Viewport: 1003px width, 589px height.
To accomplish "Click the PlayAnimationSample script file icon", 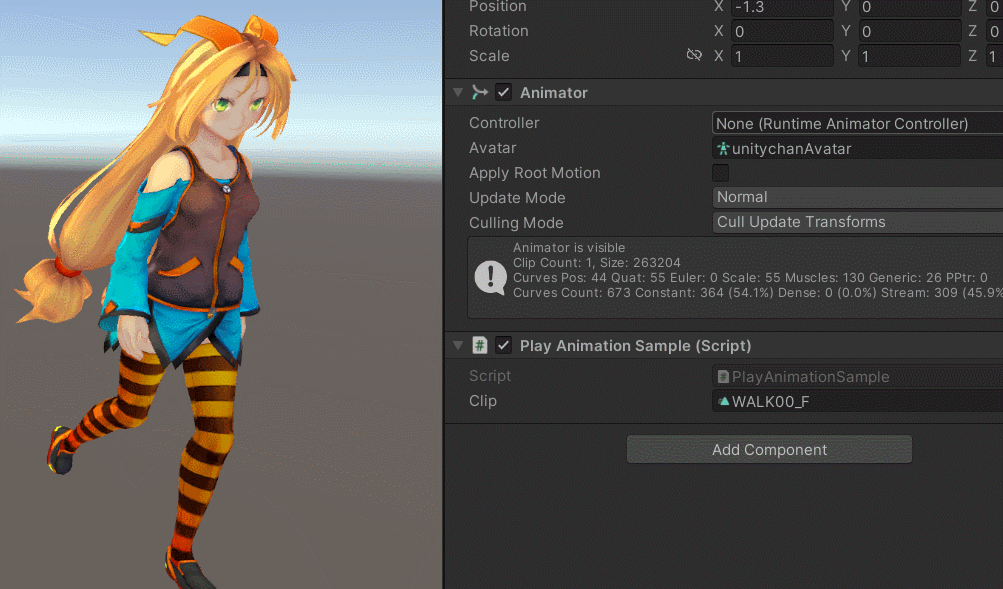I will [723, 377].
